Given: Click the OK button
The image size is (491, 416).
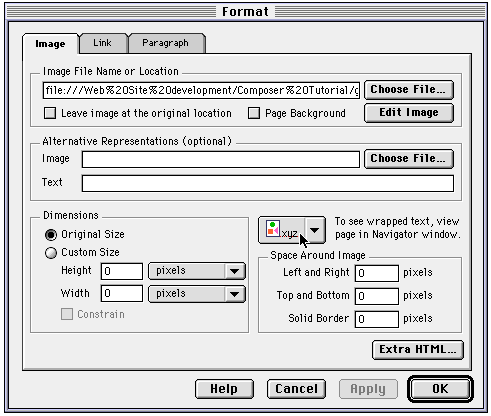Looking at the screenshot, I should 440,389.
